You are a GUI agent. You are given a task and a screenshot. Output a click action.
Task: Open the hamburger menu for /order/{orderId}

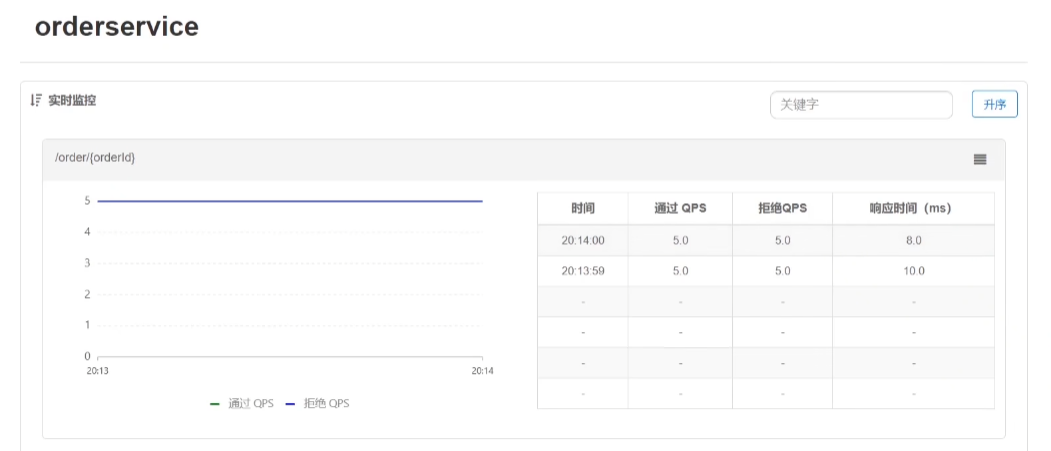[x=979, y=159]
